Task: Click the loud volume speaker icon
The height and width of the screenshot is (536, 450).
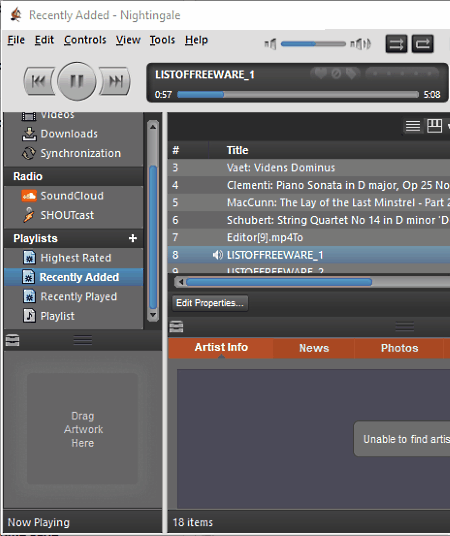Action: (360, 44)
